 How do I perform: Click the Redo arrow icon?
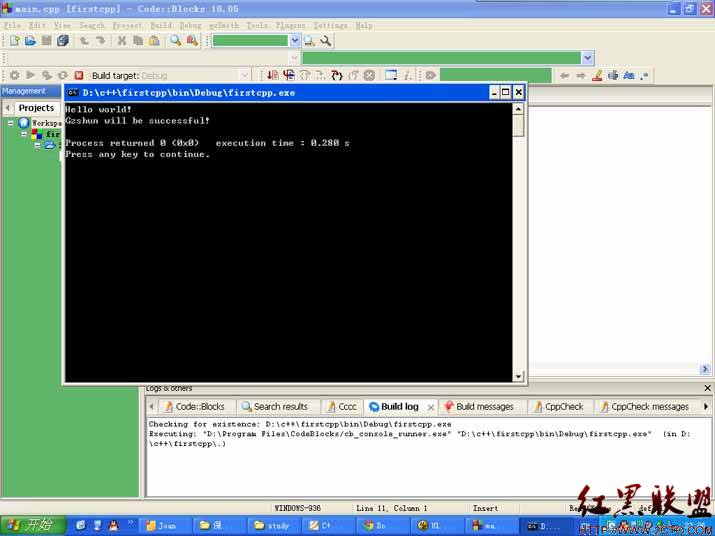pos(100,41)
